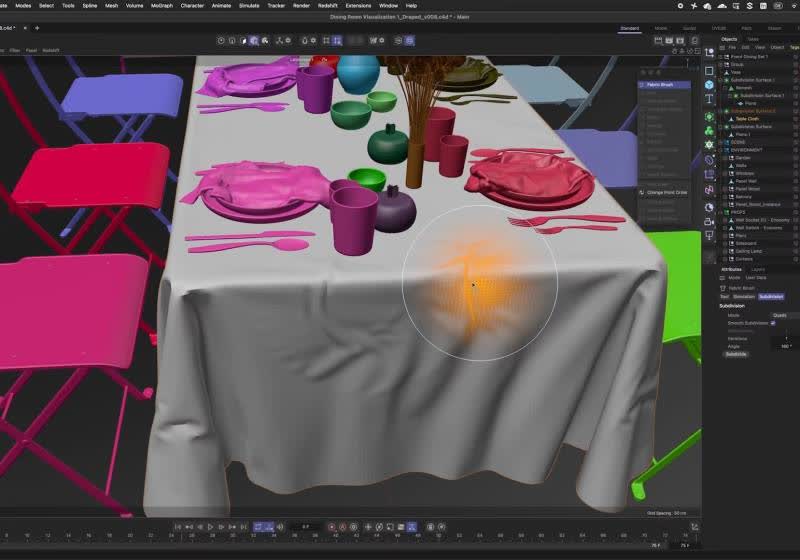The height and width of the screenshot is (560, 800).
Task: Click the green gear Volume builder icon
Action: coord(709,145)
